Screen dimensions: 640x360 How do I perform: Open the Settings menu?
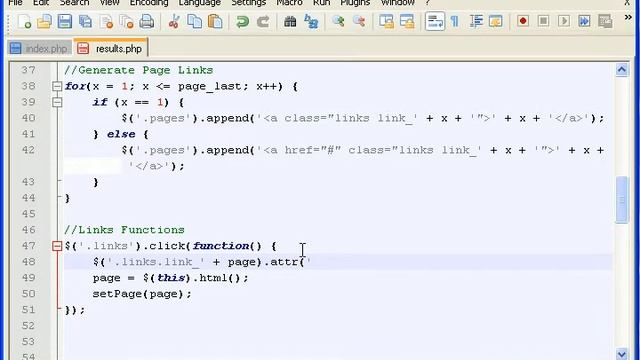coord(249,3)
